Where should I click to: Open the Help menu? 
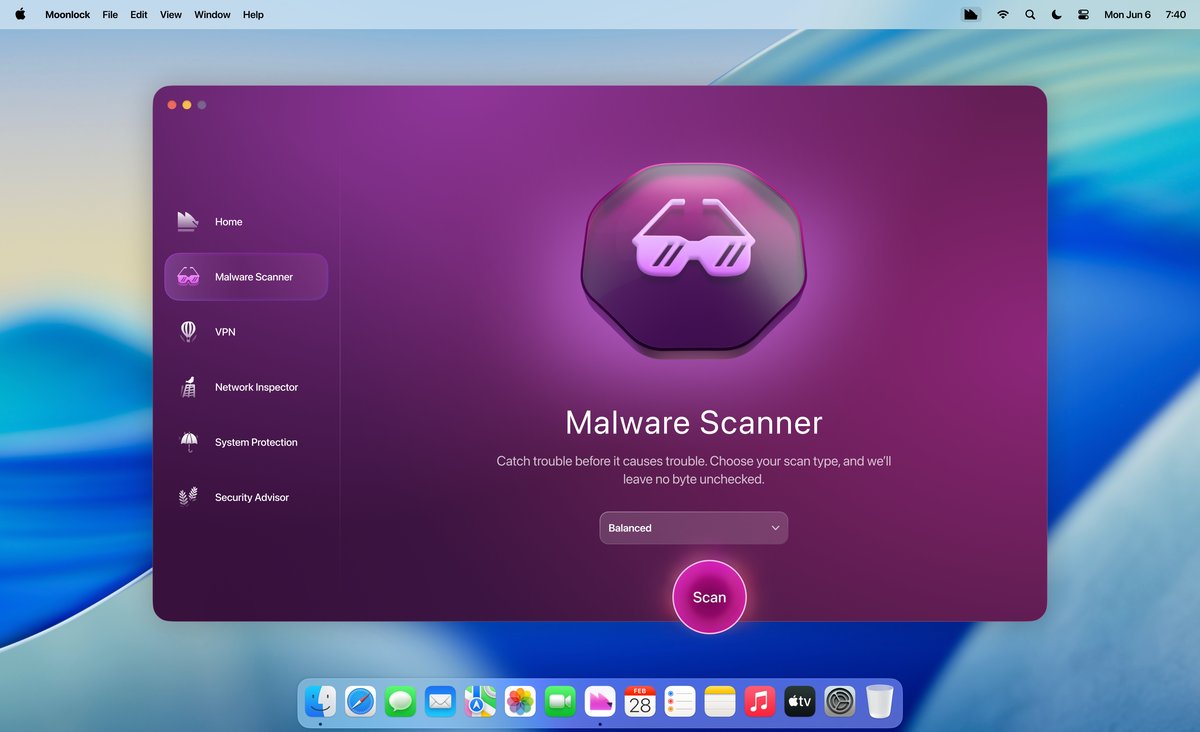pos(254,15)
